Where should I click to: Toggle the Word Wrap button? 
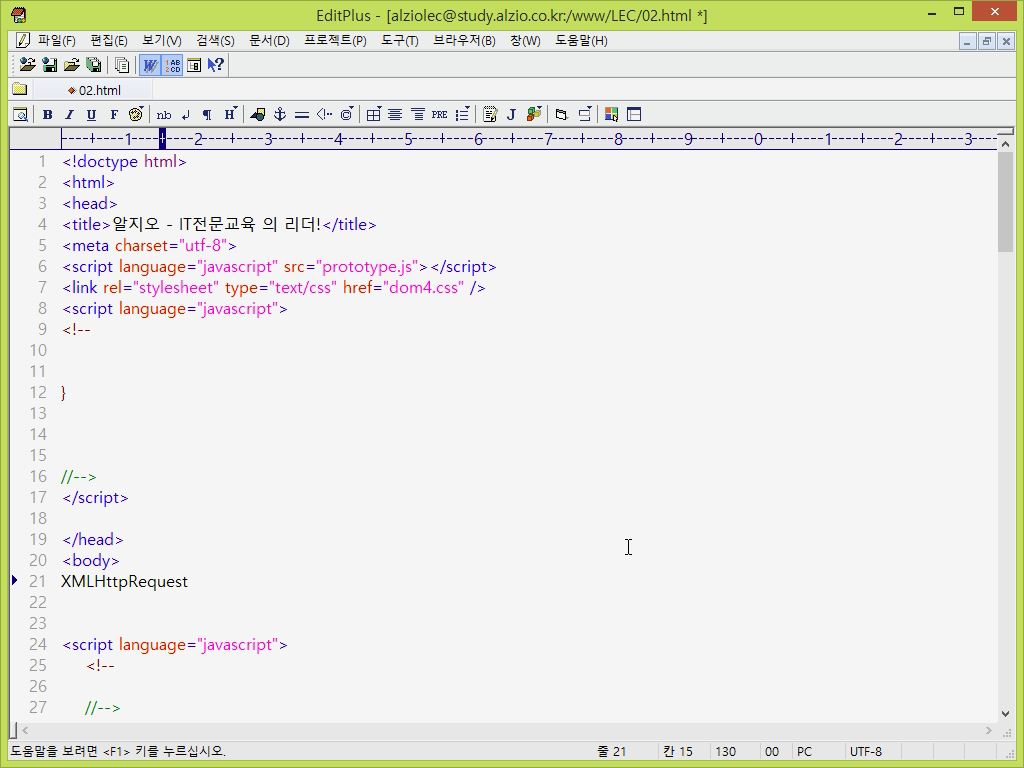tap(150, 65)
